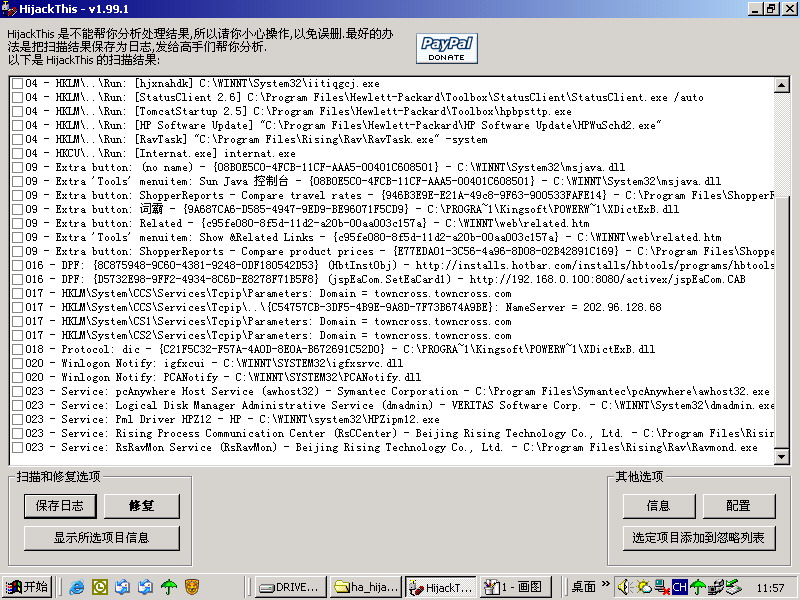Click the last tray icon beside the clock

(x=734, y=587)
